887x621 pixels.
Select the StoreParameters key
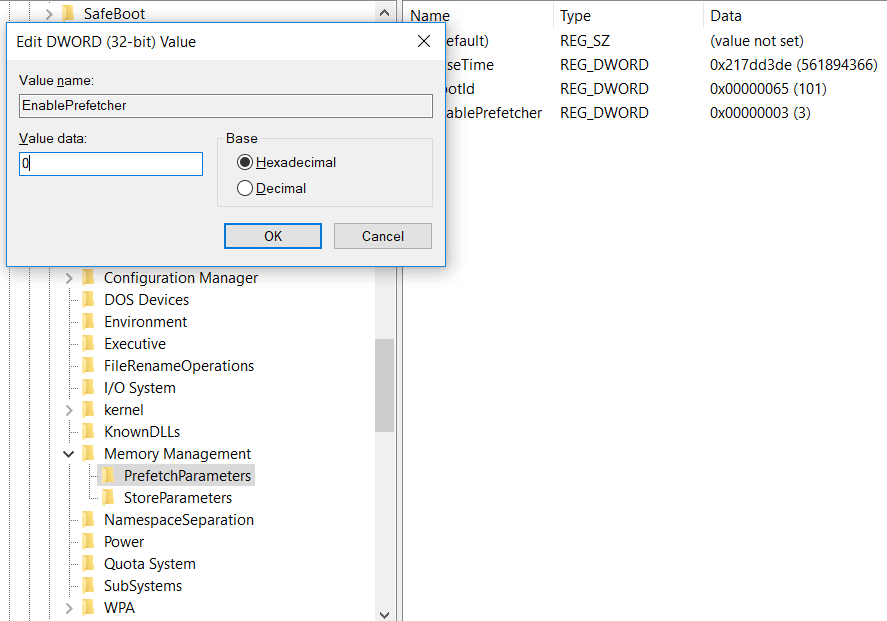click(x=178, y=498)
